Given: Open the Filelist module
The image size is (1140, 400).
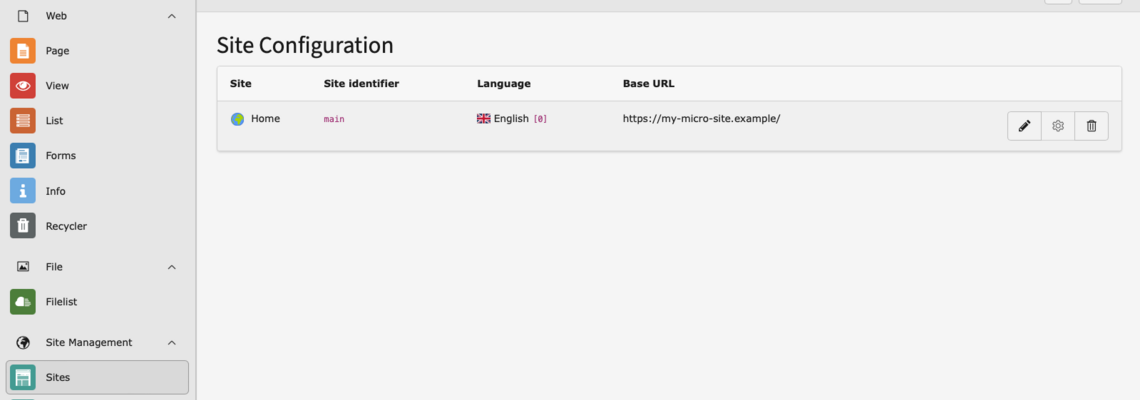Looking at the screenshot, I should pyautogui.click(x=61, y=302).
